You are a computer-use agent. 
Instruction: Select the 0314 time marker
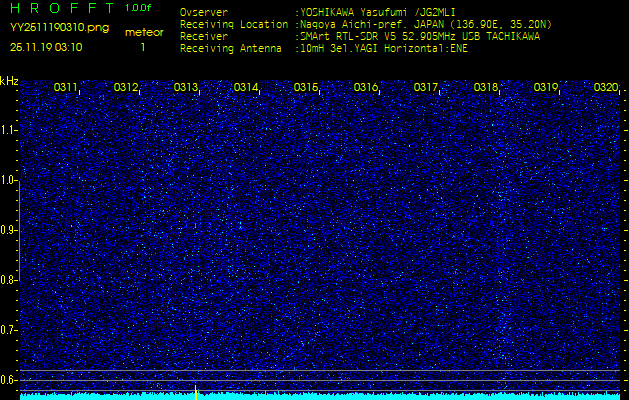pos(246,88)
